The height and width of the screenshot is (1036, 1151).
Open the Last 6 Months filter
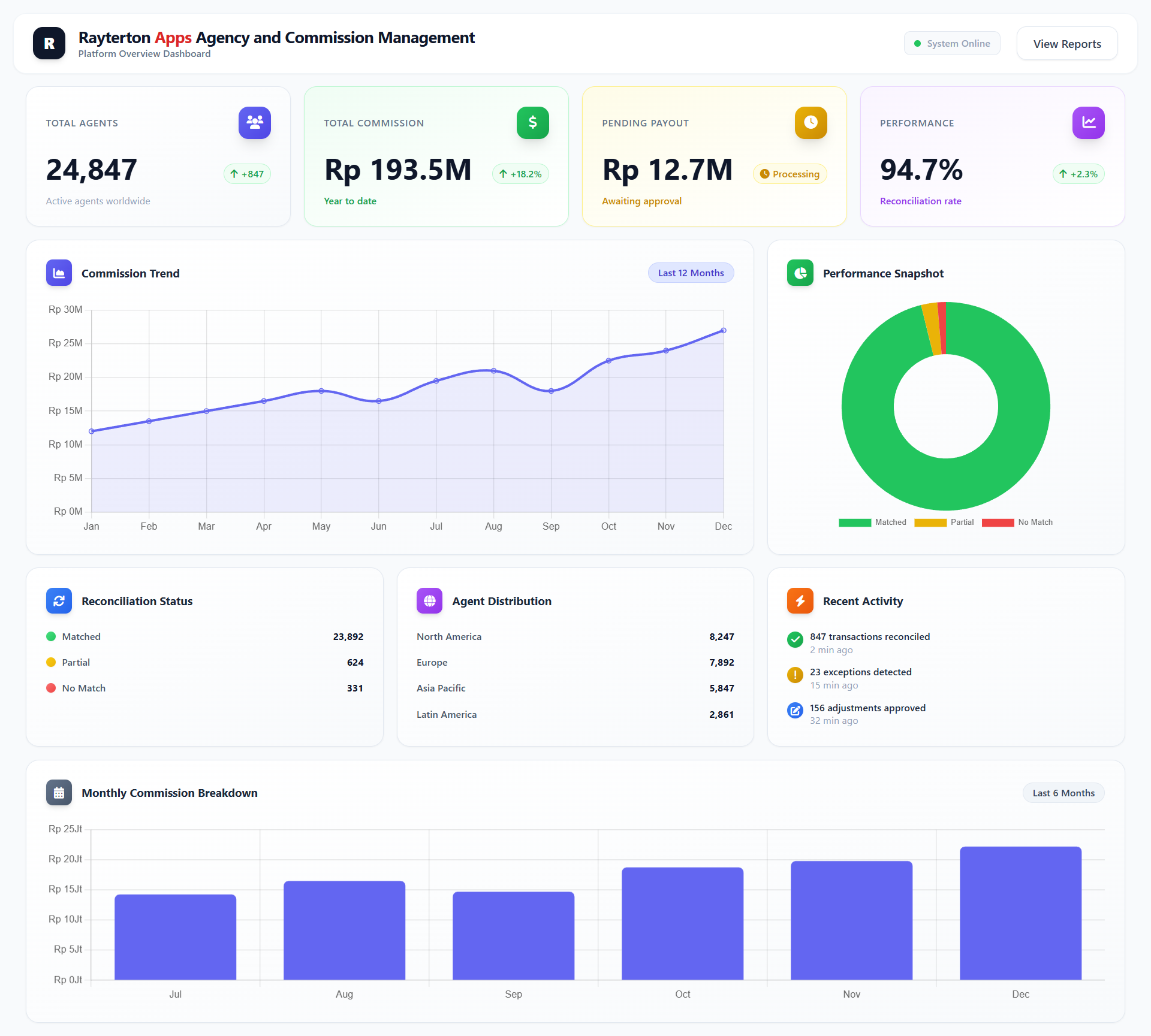(x=1063, y=792)
